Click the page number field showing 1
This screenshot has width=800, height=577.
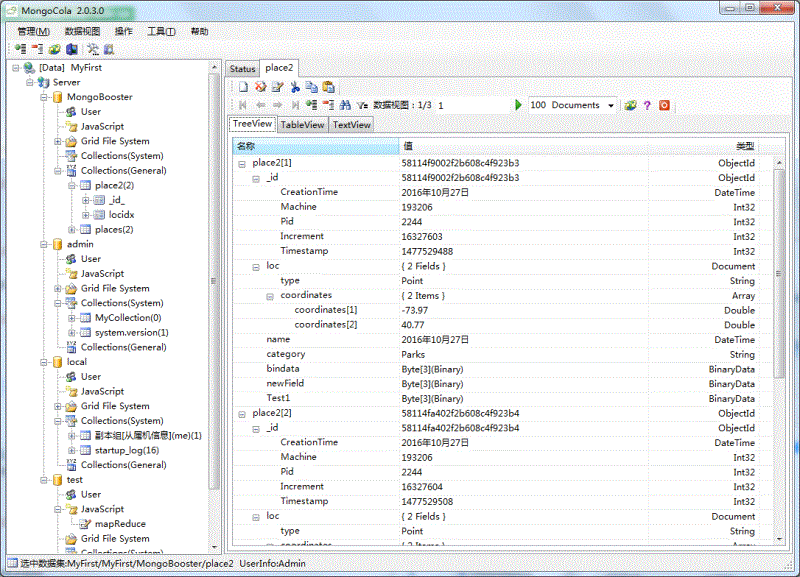click(472, 105)
